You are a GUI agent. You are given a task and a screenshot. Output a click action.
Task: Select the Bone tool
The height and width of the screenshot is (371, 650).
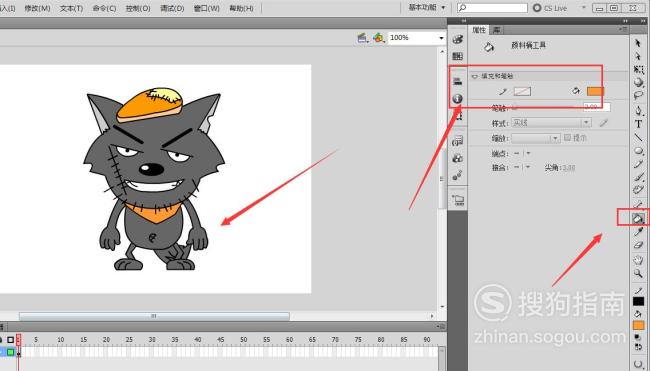point(638,204)
